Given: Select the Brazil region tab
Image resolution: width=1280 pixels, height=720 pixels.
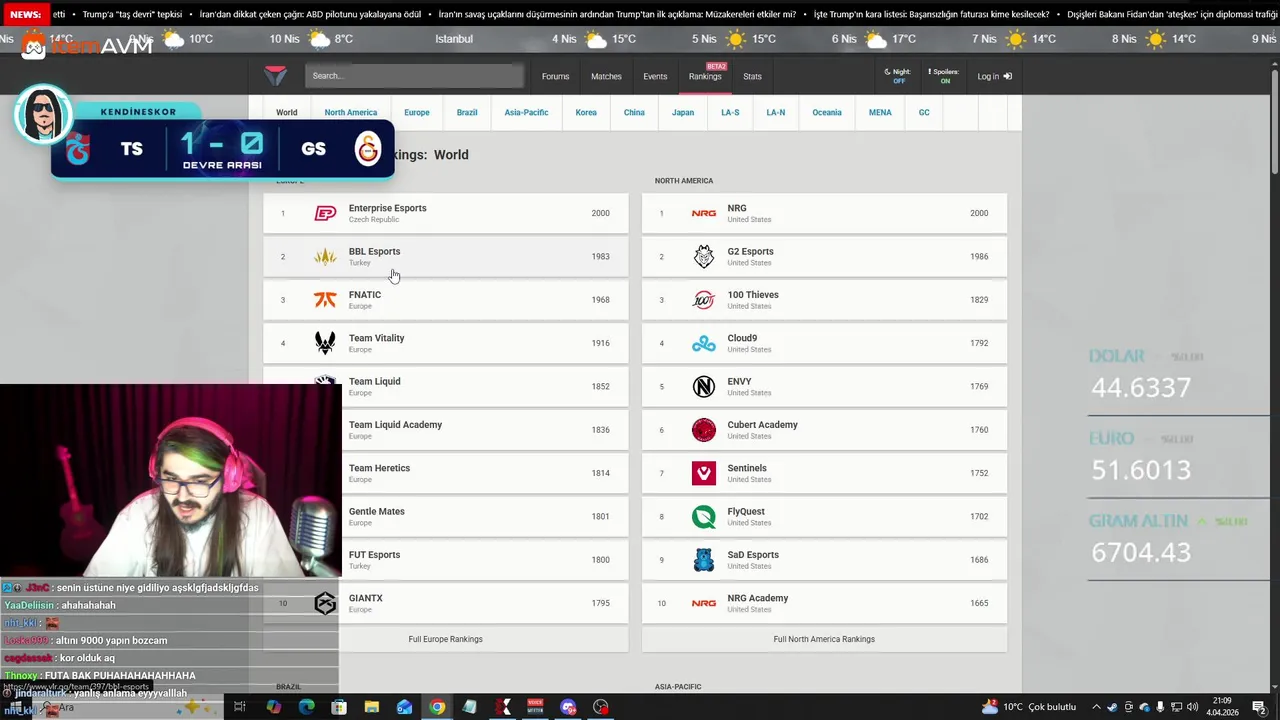Looking at the screenshot, I should [467, 112].
